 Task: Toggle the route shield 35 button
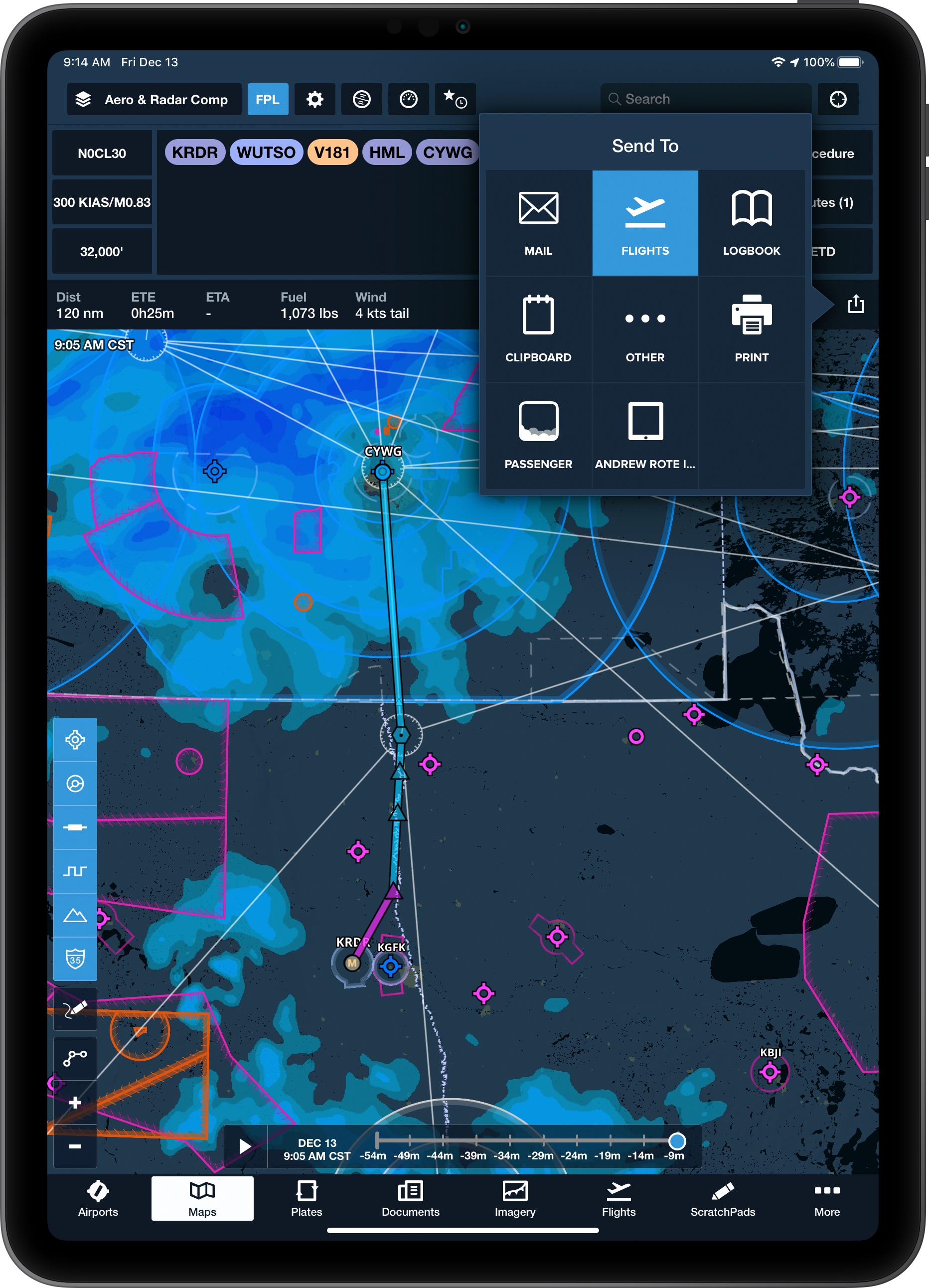[x=75, y=959]
